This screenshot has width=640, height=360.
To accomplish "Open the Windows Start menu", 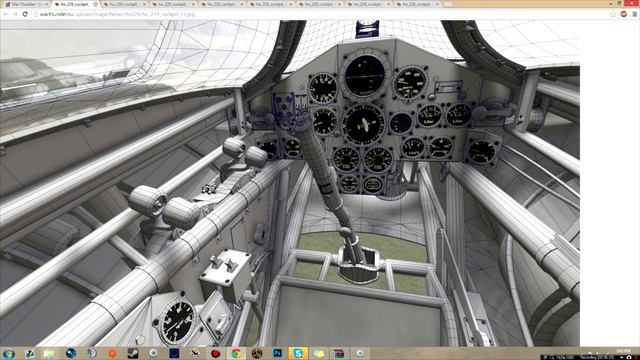I will (x=9, y=353).
